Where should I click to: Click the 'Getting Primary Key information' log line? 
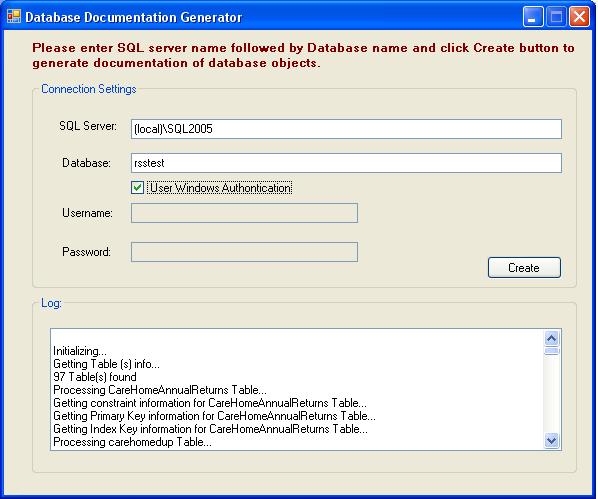214,416
